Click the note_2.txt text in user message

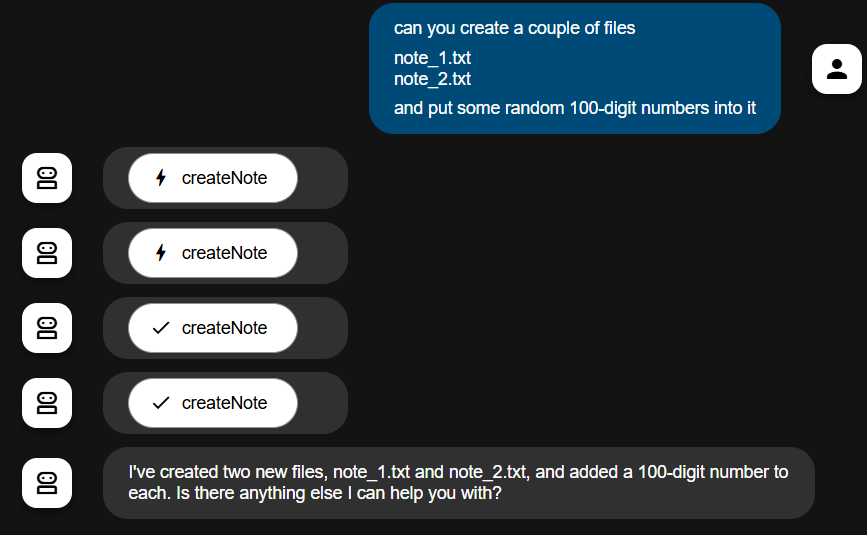tap(432, 79)
